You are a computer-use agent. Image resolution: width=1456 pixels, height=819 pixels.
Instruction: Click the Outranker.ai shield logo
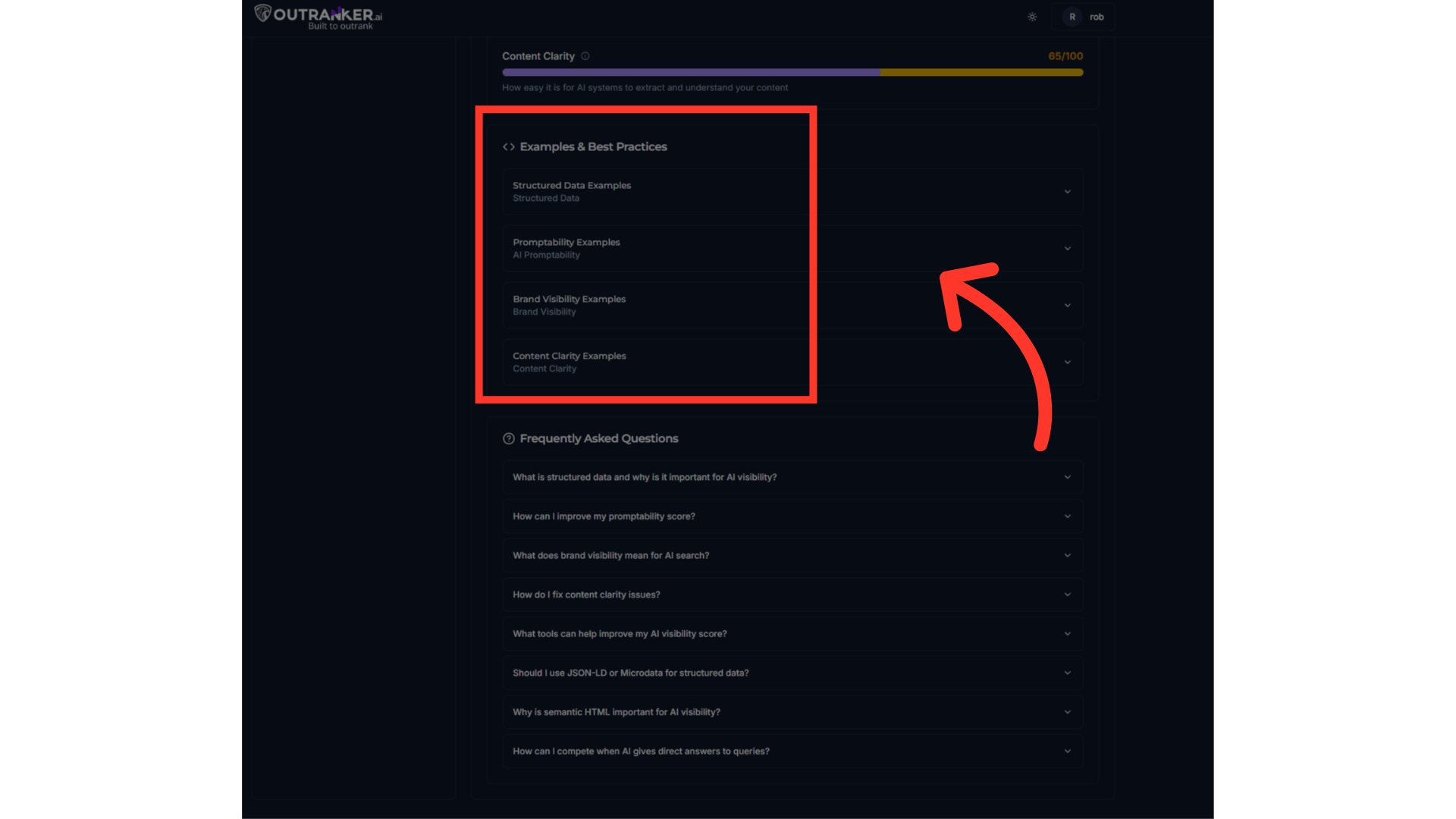262,14
